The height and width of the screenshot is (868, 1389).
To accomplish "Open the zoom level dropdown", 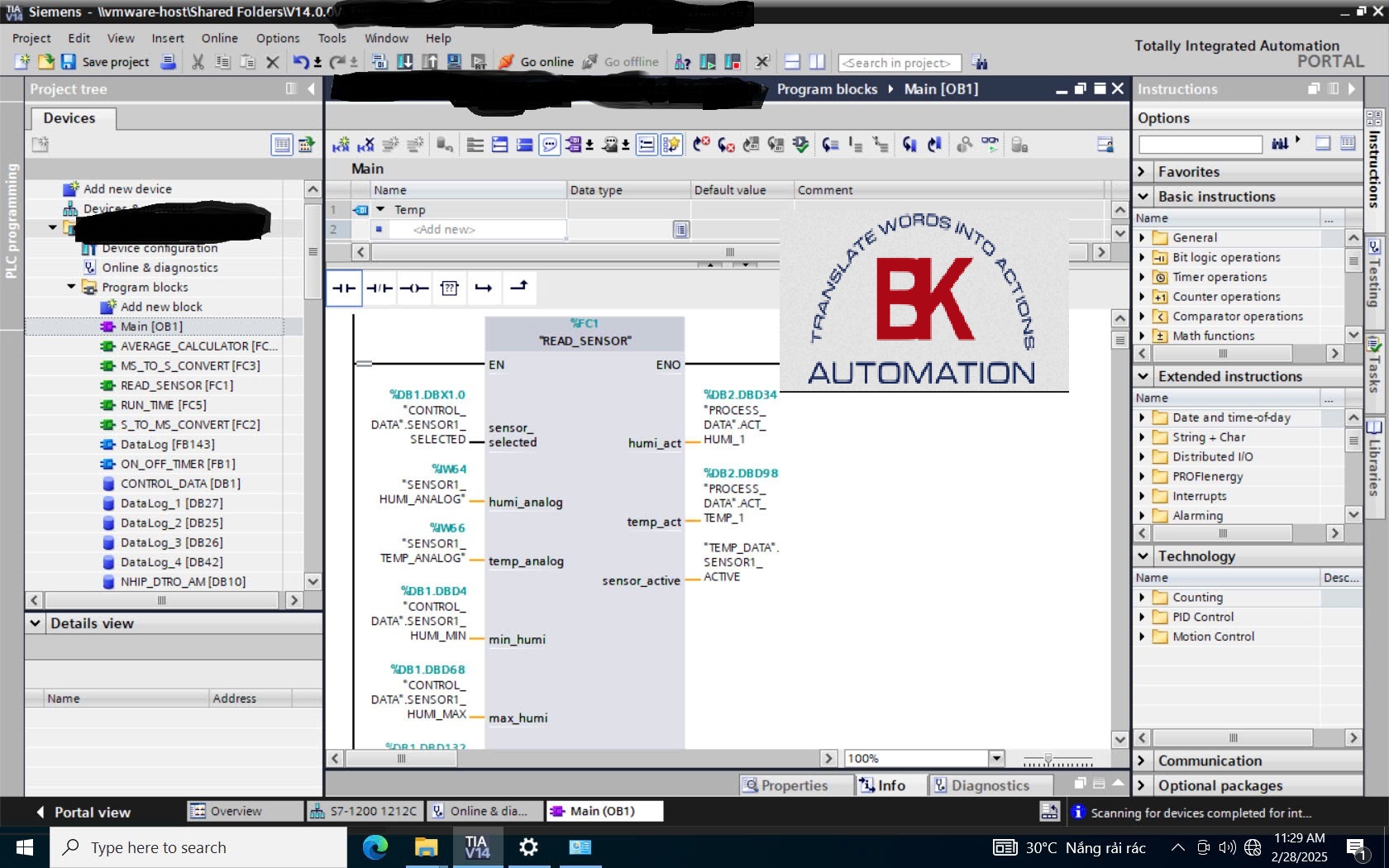I will [996, 758].
